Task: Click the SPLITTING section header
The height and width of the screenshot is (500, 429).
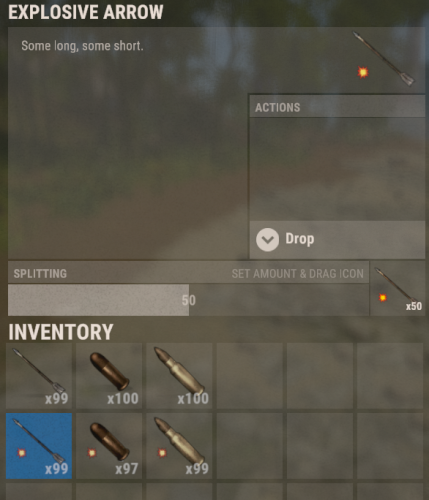Action: [188, 273]
